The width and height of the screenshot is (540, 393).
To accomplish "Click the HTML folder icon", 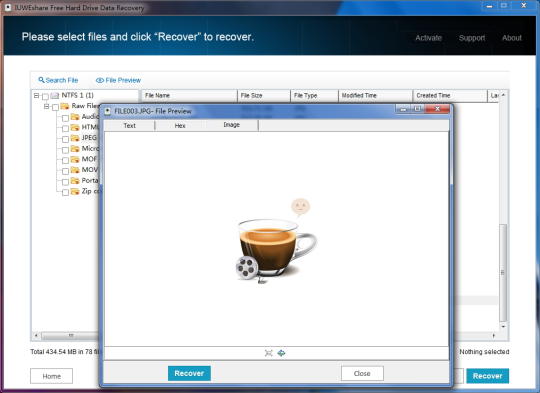I will click(75, 127).
